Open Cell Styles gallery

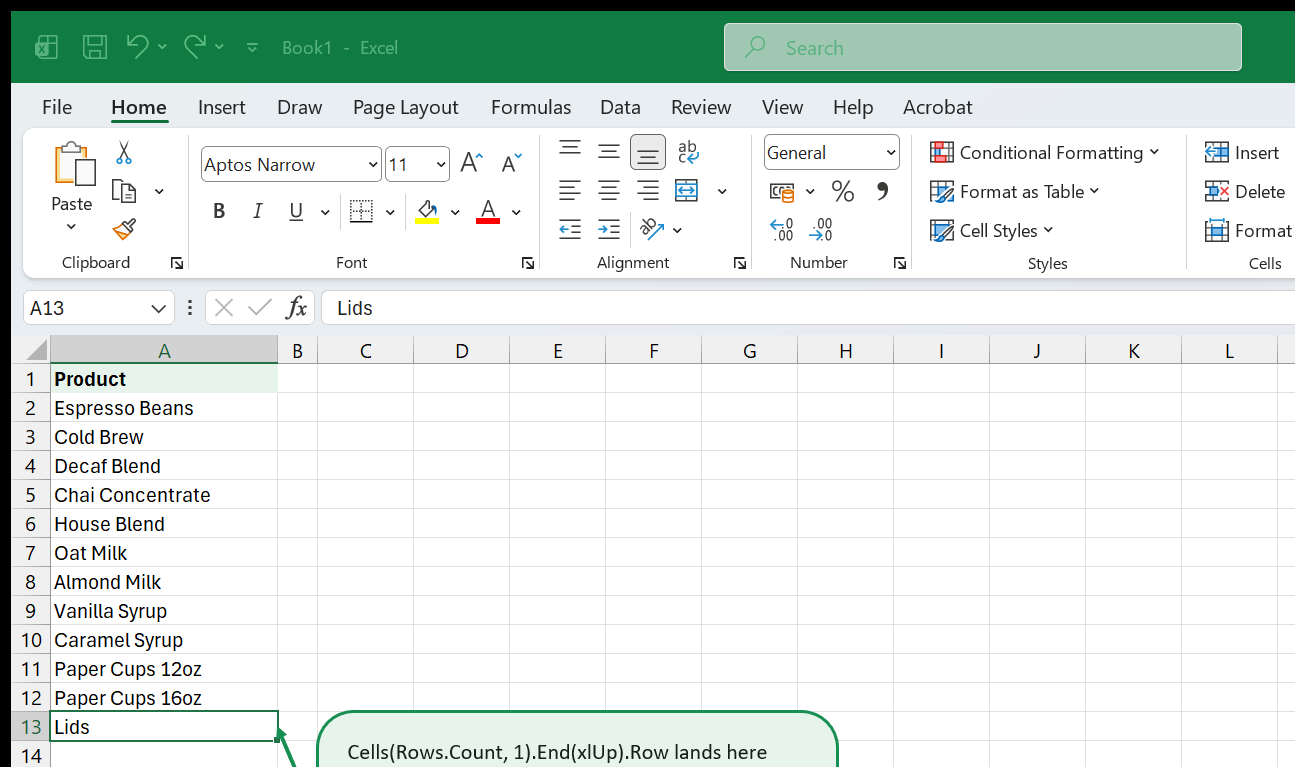[991, 230]
